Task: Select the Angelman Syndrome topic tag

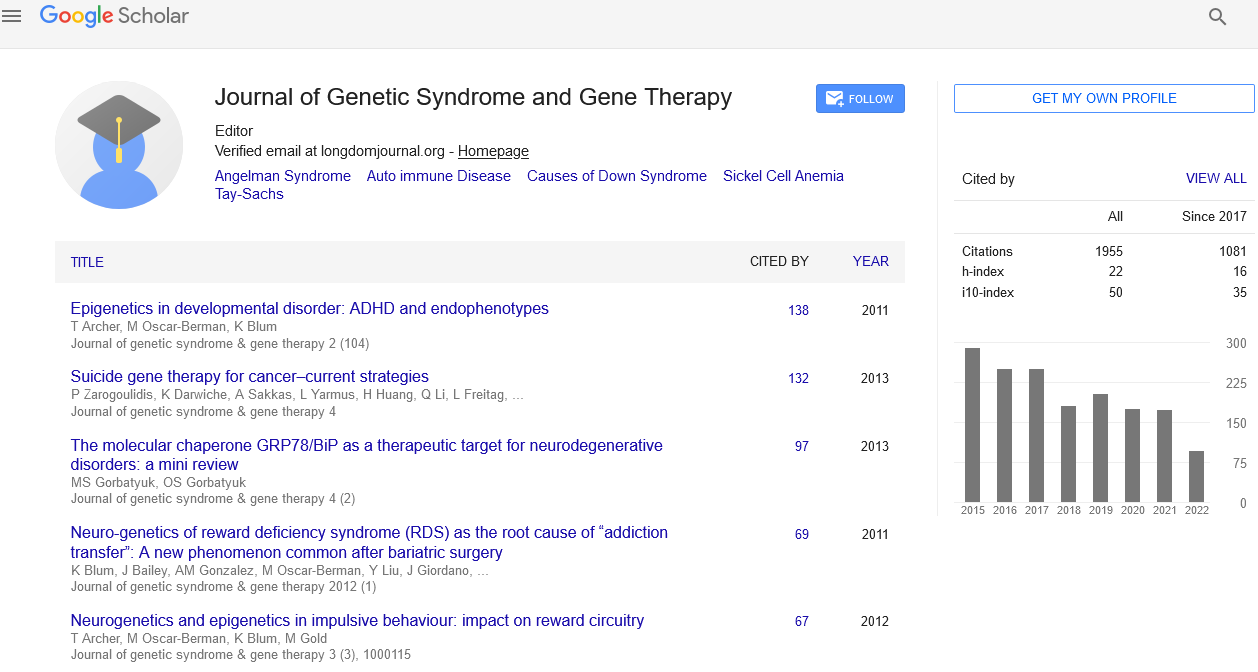Action: [283, 176]
